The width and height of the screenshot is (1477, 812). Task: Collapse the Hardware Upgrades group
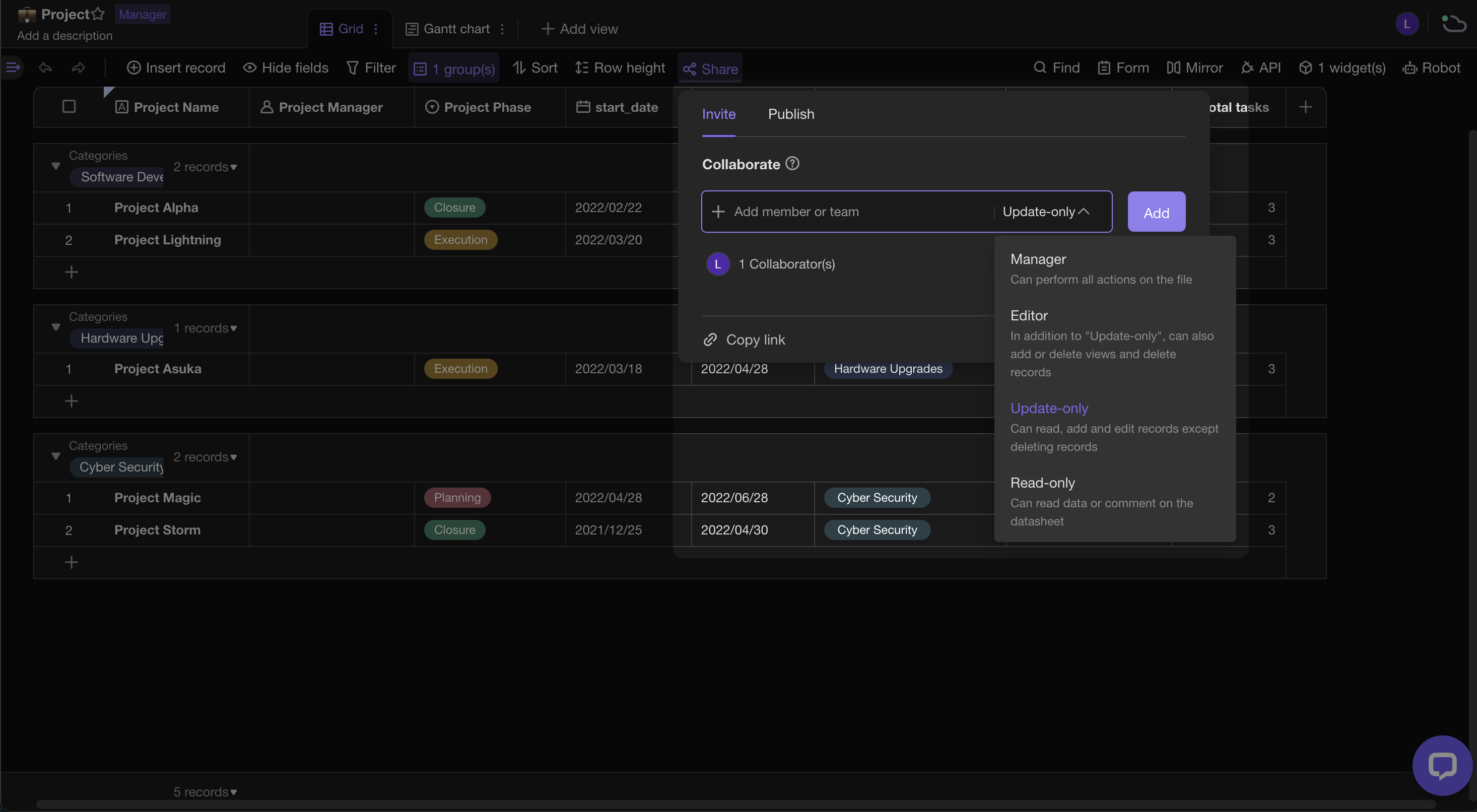pos(55,327)
